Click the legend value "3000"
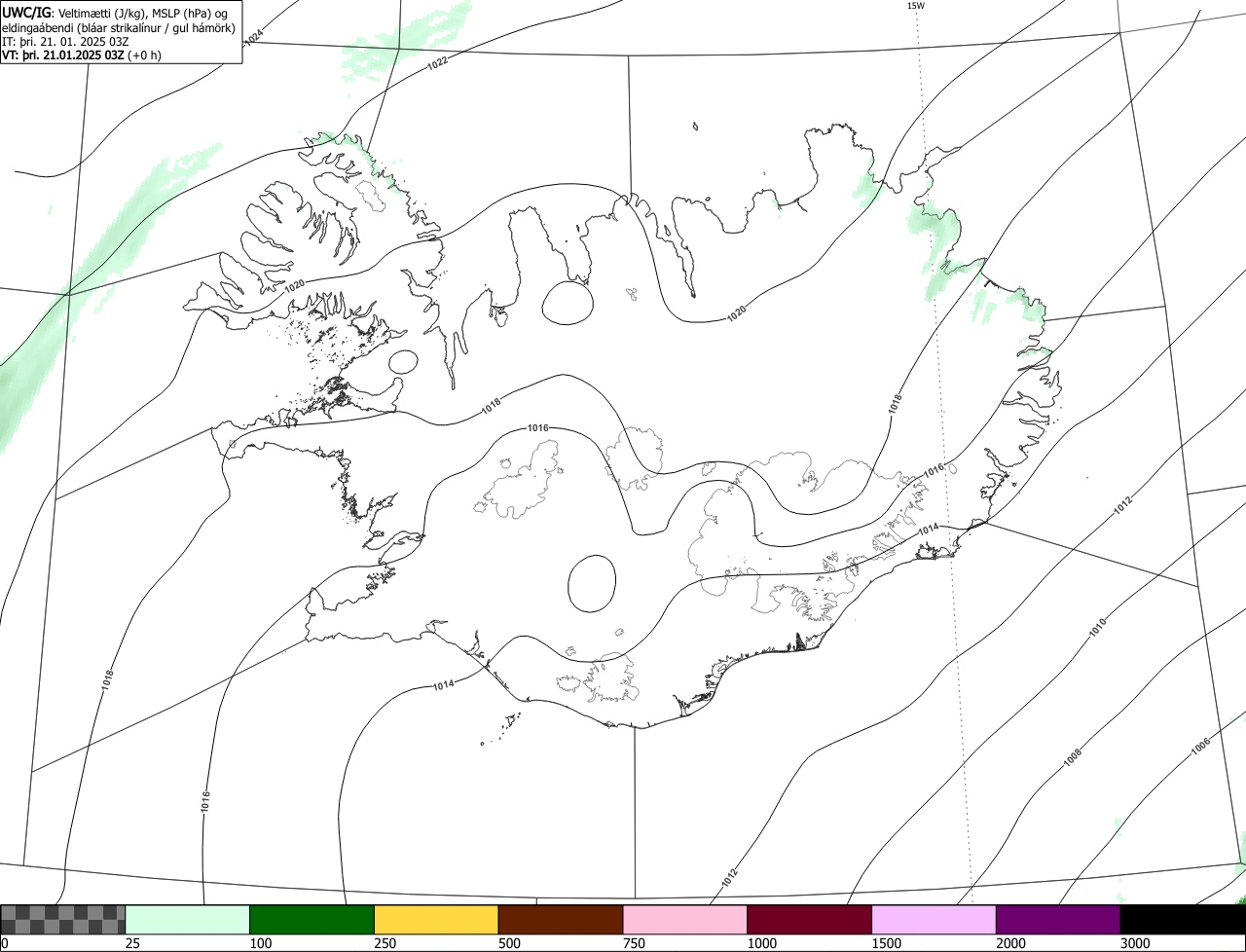The height and width of the screenshot is (952, 1246). (x=1135, y=943)
